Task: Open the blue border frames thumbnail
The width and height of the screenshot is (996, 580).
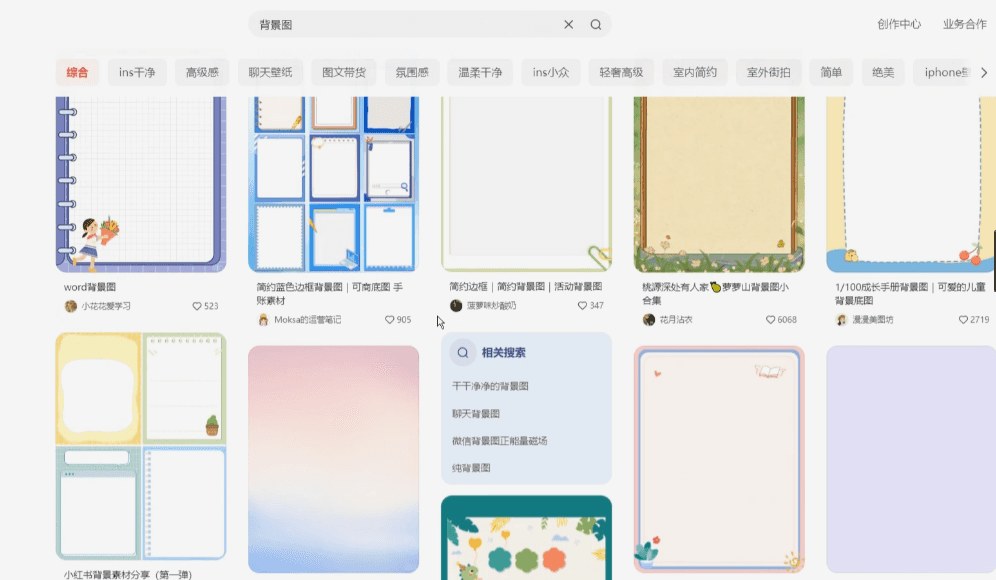Action: click(333, 184)
